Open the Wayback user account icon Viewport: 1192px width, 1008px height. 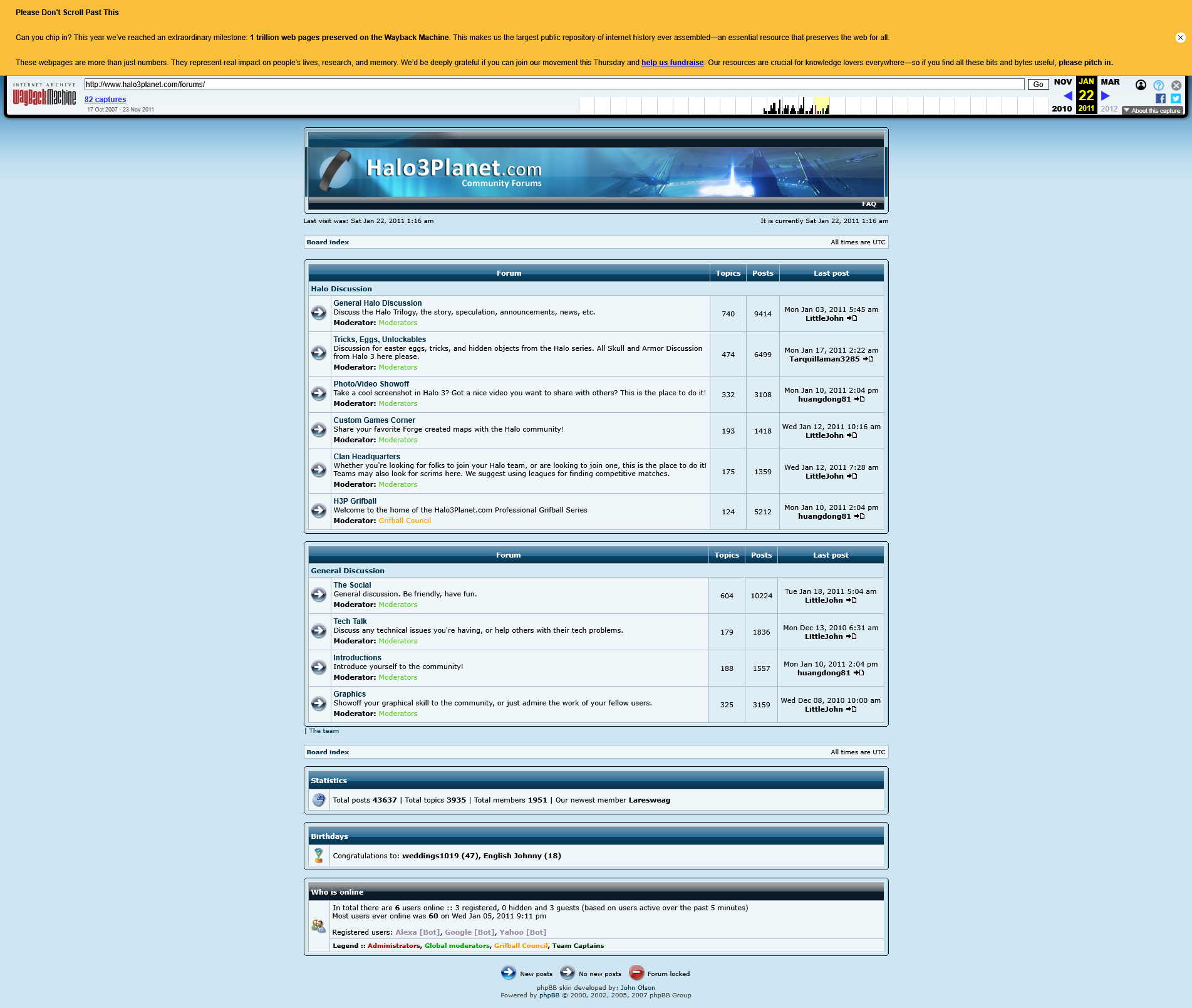click(x=1141, y=85)
